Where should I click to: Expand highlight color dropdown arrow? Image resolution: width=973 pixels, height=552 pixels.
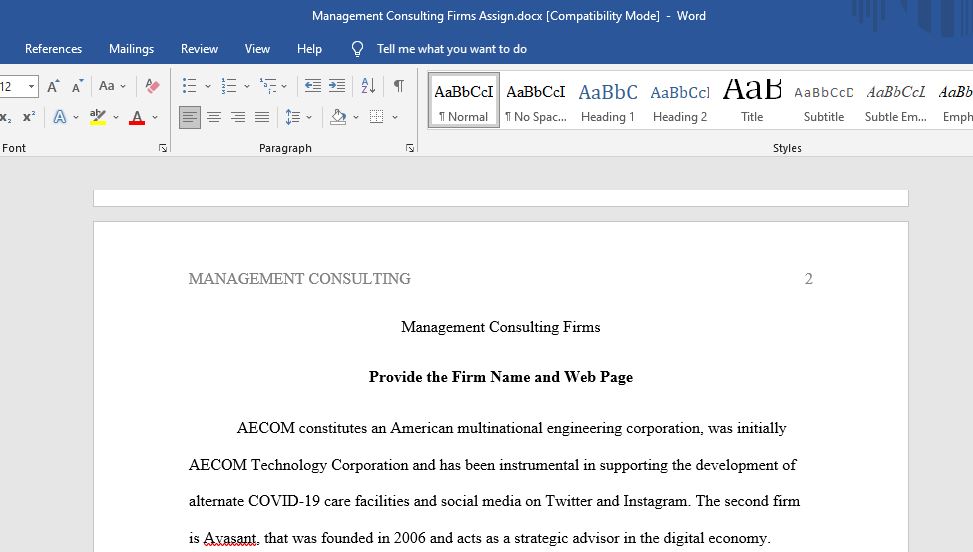(x=115, y=117)
